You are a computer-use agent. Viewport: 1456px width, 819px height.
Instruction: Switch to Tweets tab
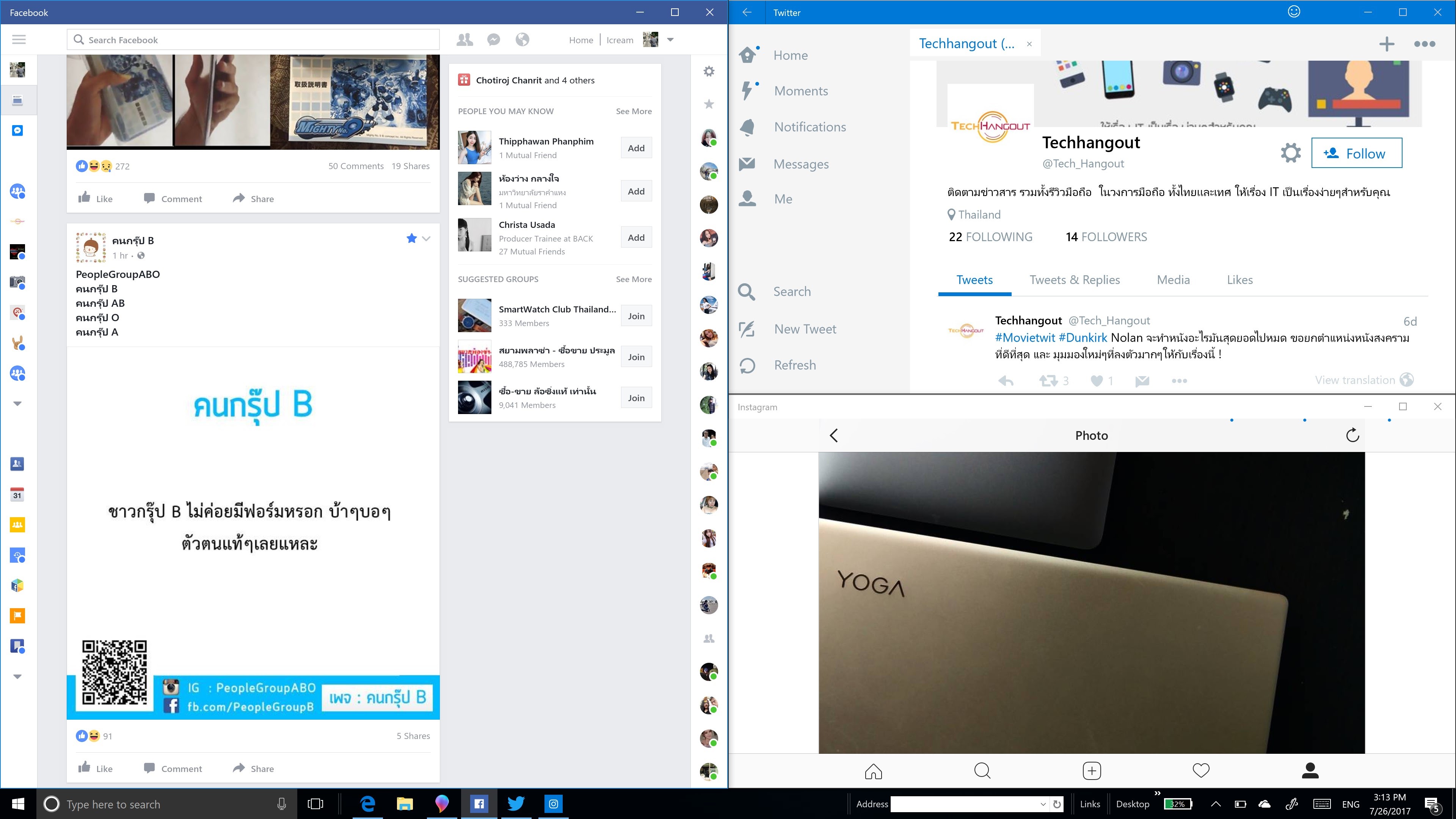[x=974, y=280]
